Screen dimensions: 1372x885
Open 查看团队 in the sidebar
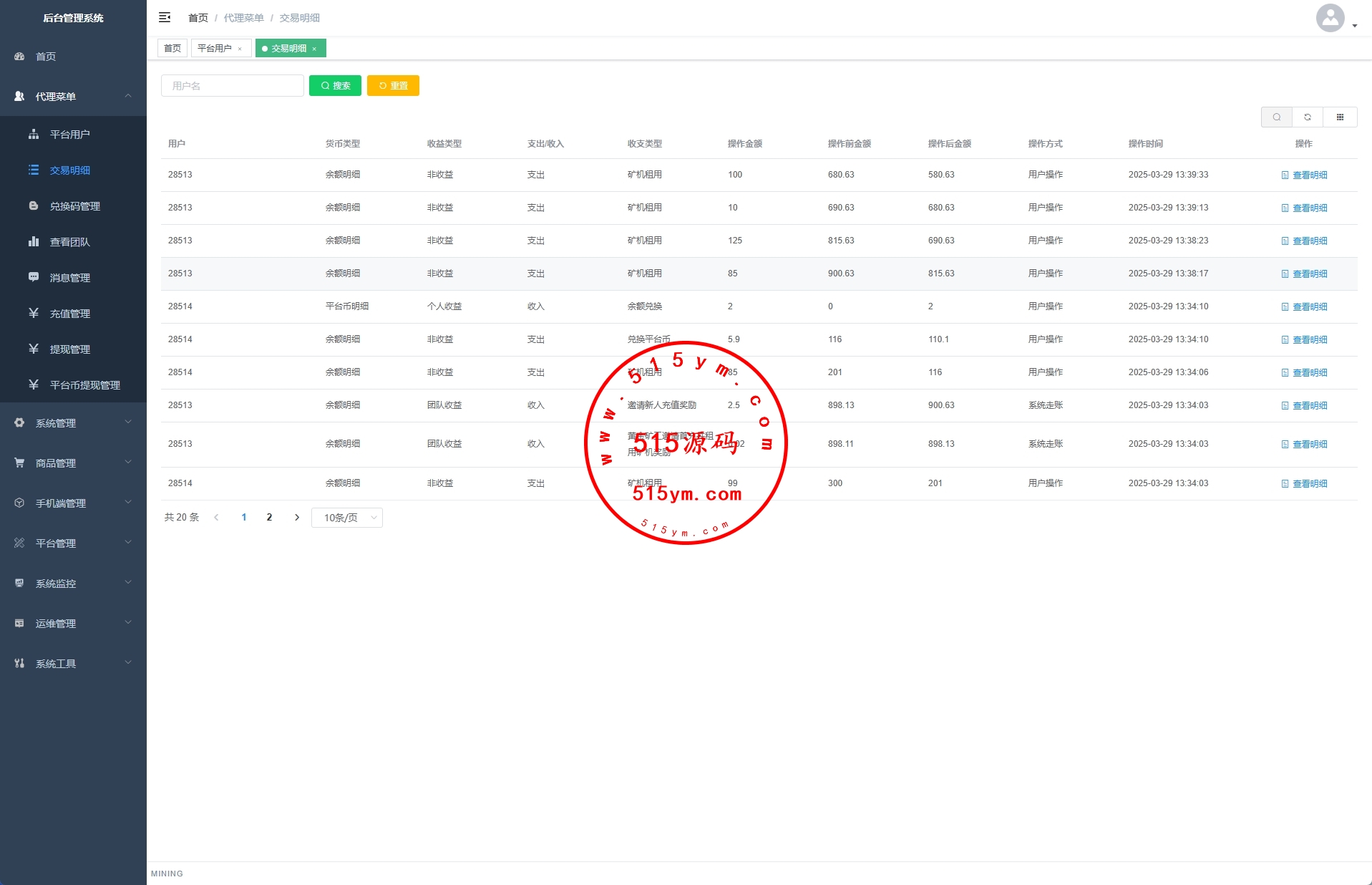click(x=69, y=242)
